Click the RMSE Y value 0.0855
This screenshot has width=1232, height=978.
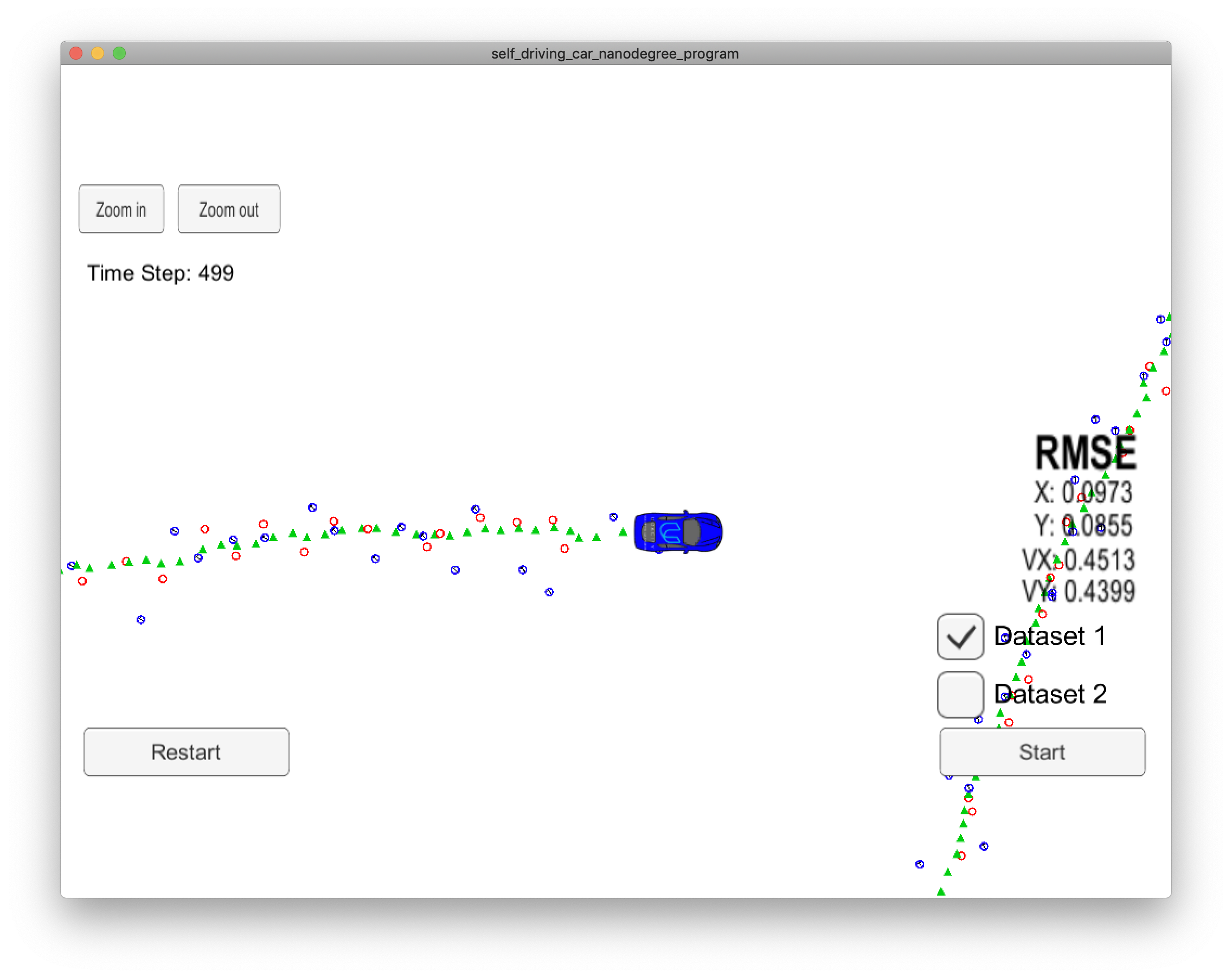(x=1096, y=525)
